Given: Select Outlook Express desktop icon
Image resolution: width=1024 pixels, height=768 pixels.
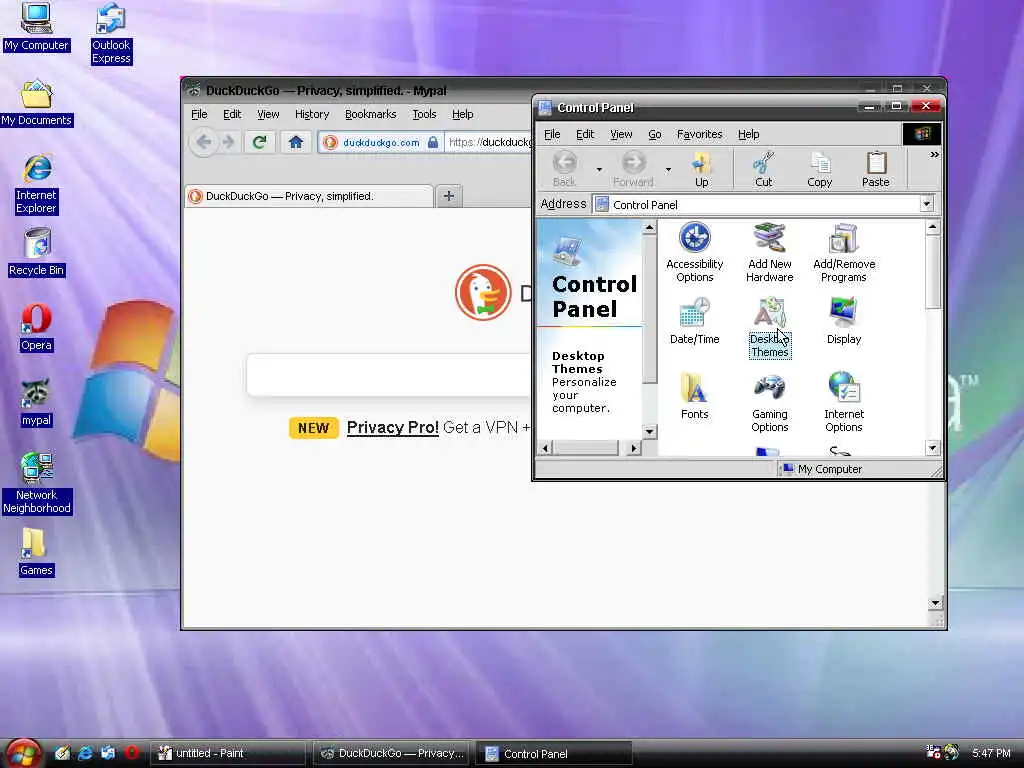Looking at the screenshot, I should 111,33.
